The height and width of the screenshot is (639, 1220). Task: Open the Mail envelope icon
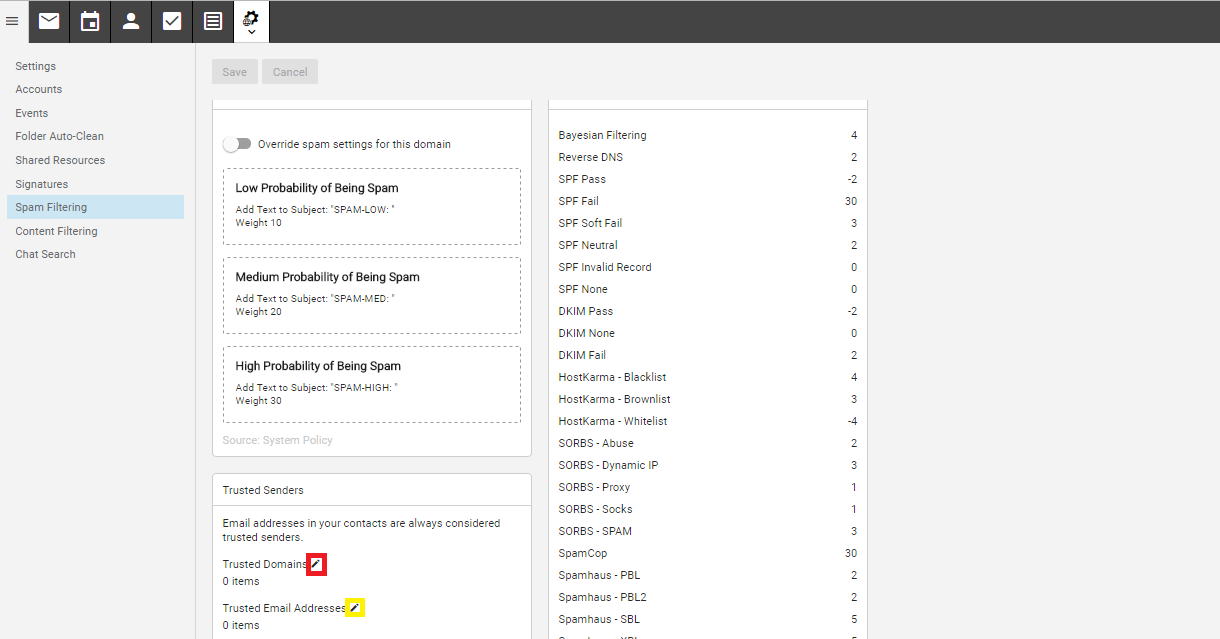pos(48,21)
